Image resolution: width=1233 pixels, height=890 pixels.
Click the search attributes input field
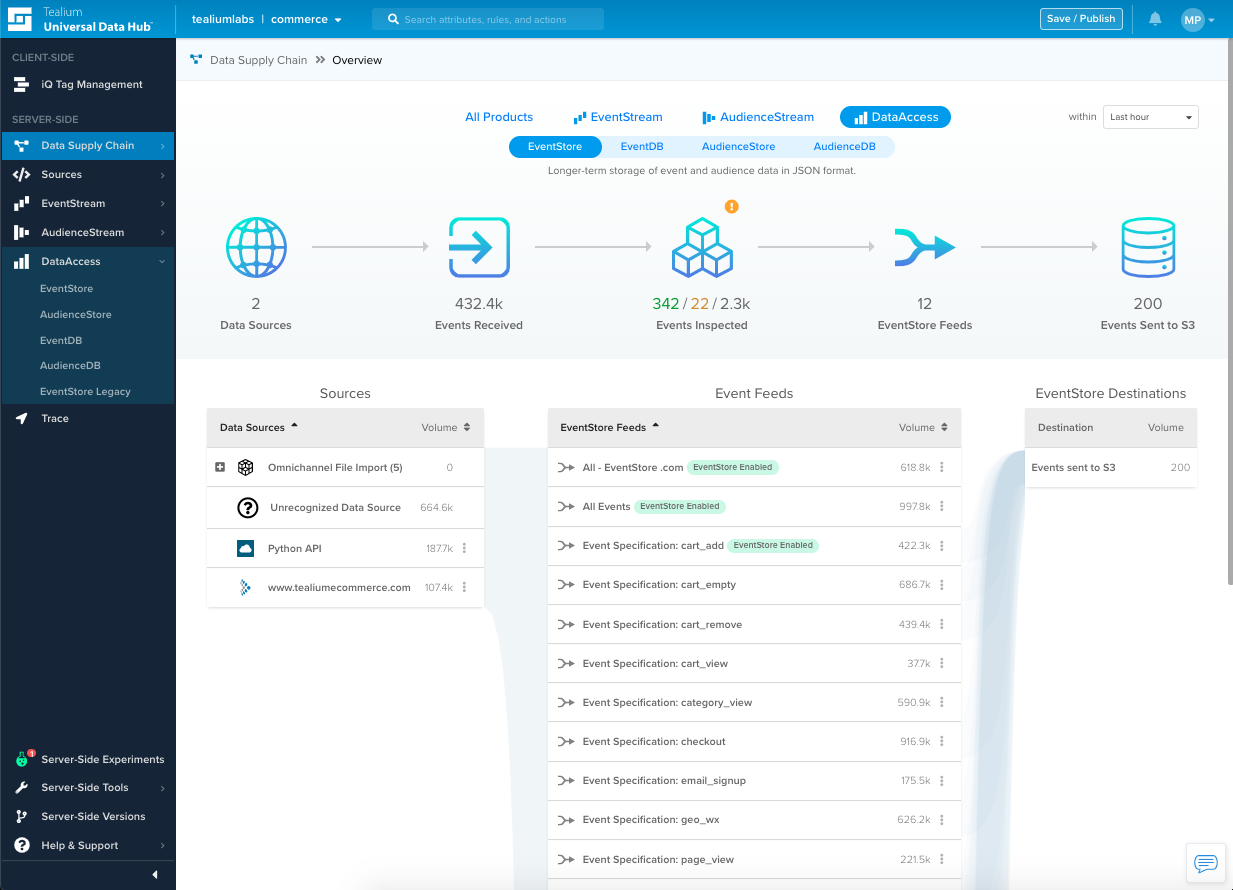[488, 19]
